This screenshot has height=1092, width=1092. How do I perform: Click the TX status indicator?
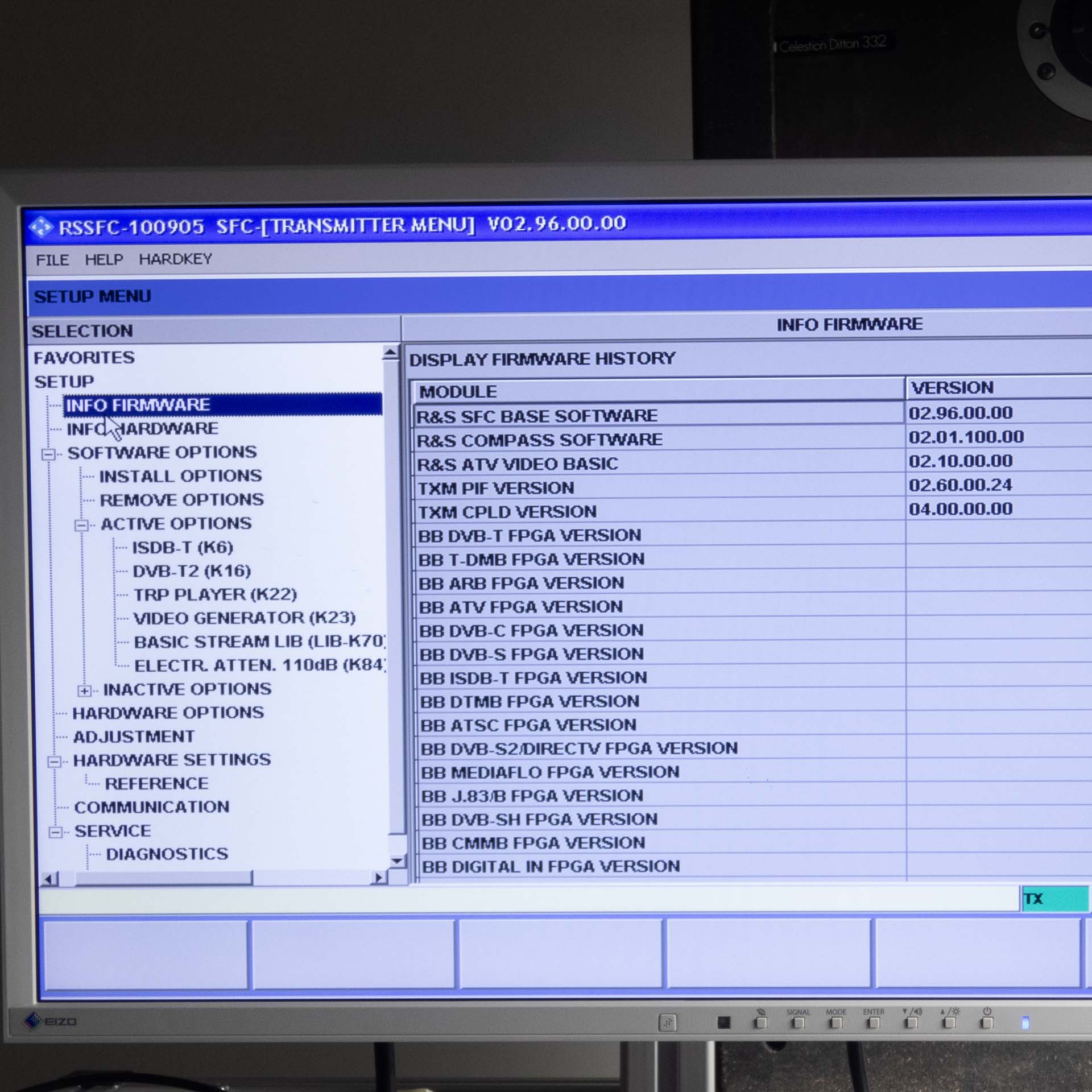(1055, 899)
